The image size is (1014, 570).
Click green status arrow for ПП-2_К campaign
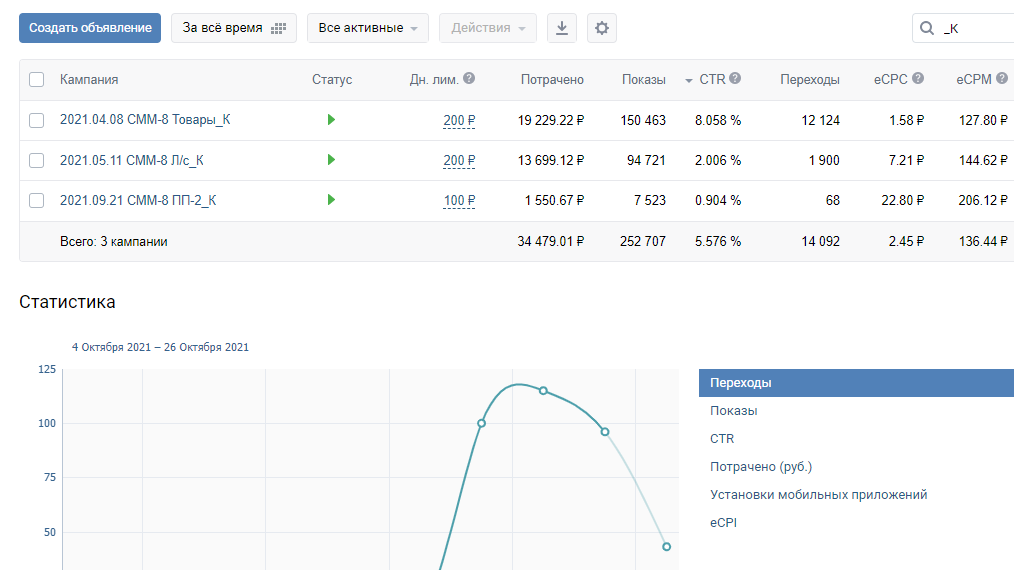coord(331,200)
